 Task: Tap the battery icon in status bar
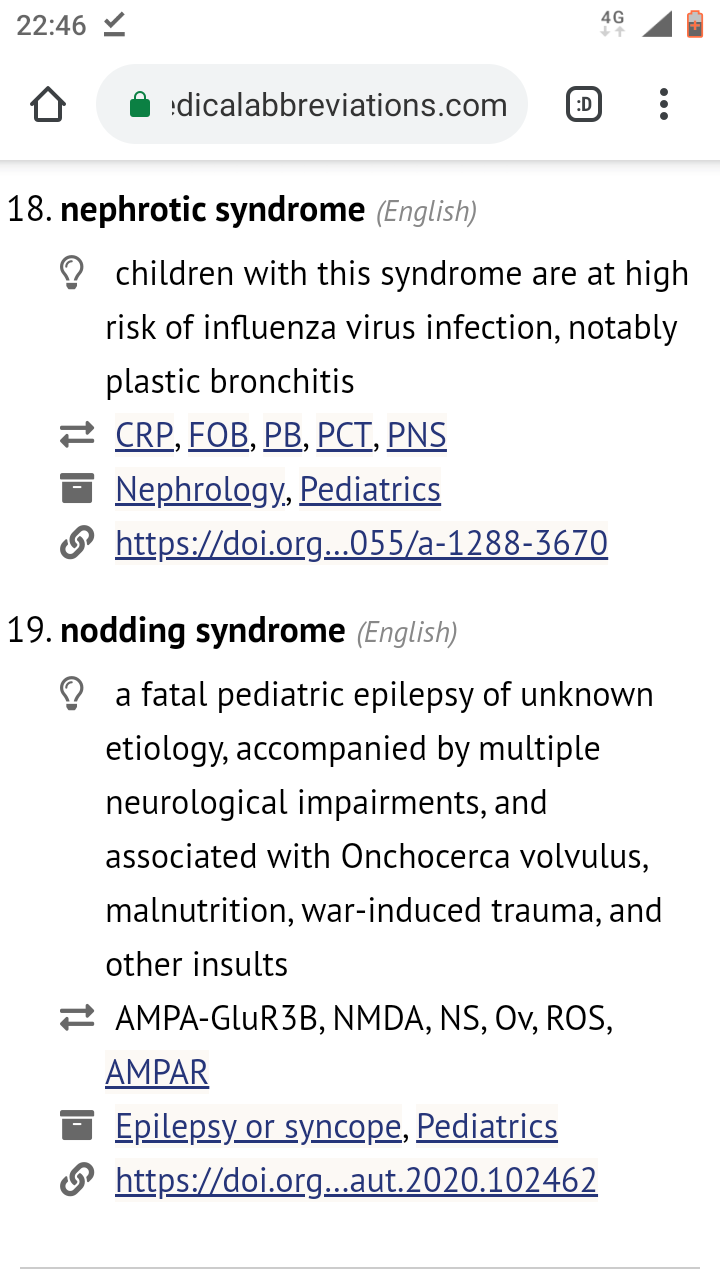click(x=695, y=24)
